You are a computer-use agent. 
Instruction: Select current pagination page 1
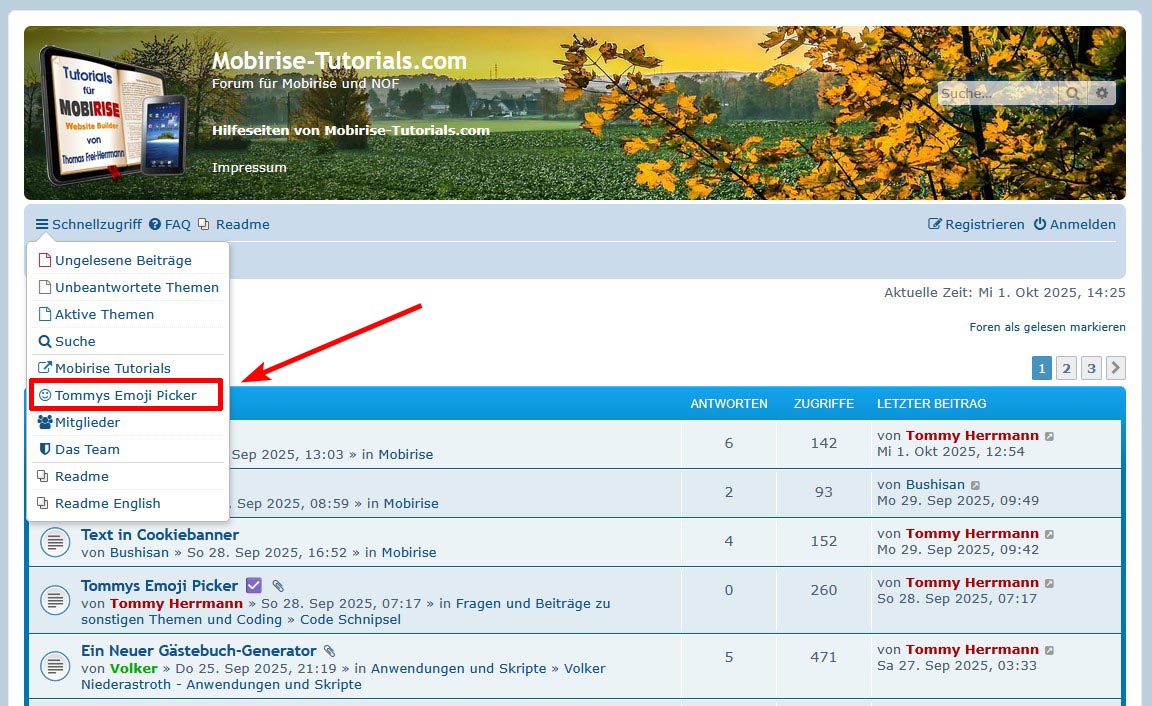pos(1042,368)
